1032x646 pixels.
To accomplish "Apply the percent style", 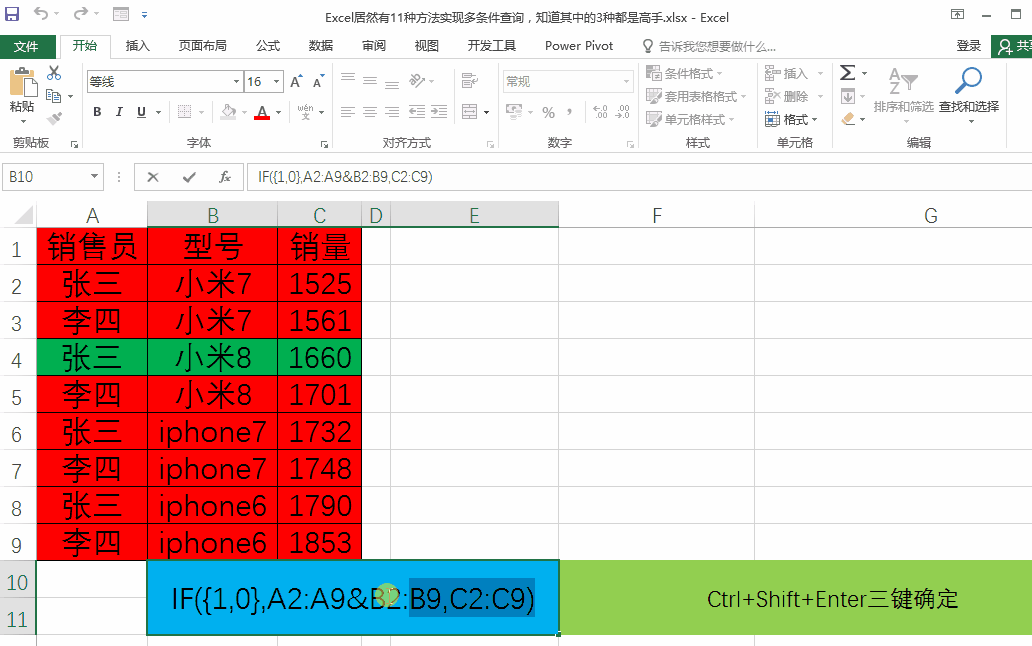I will tap(548, 112).
